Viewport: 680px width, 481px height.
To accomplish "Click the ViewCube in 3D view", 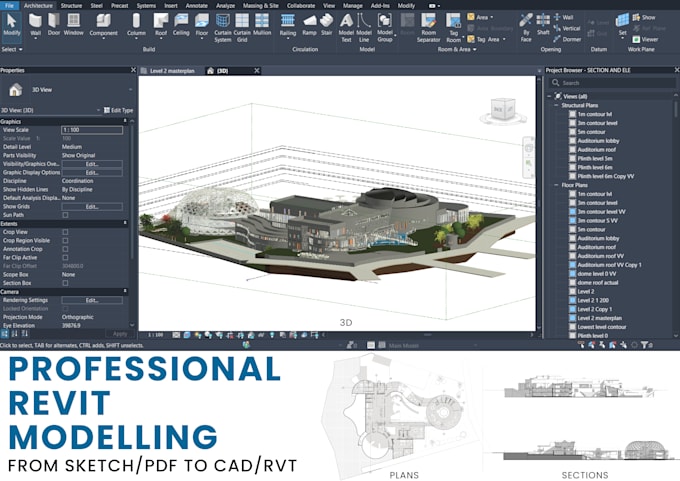I will (503, 110).
